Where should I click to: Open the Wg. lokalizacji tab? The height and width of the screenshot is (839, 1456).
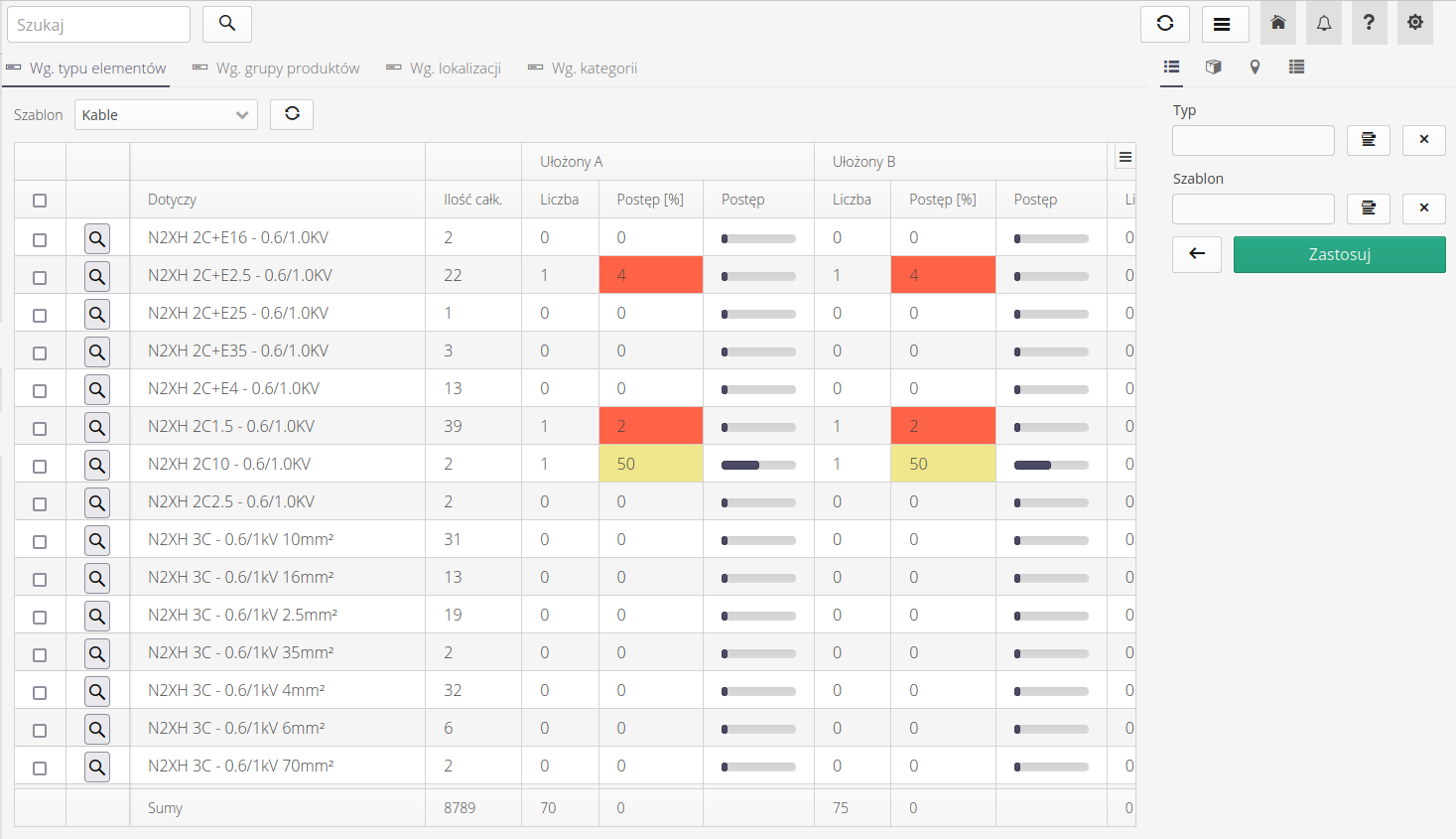[x=444, y=68]
